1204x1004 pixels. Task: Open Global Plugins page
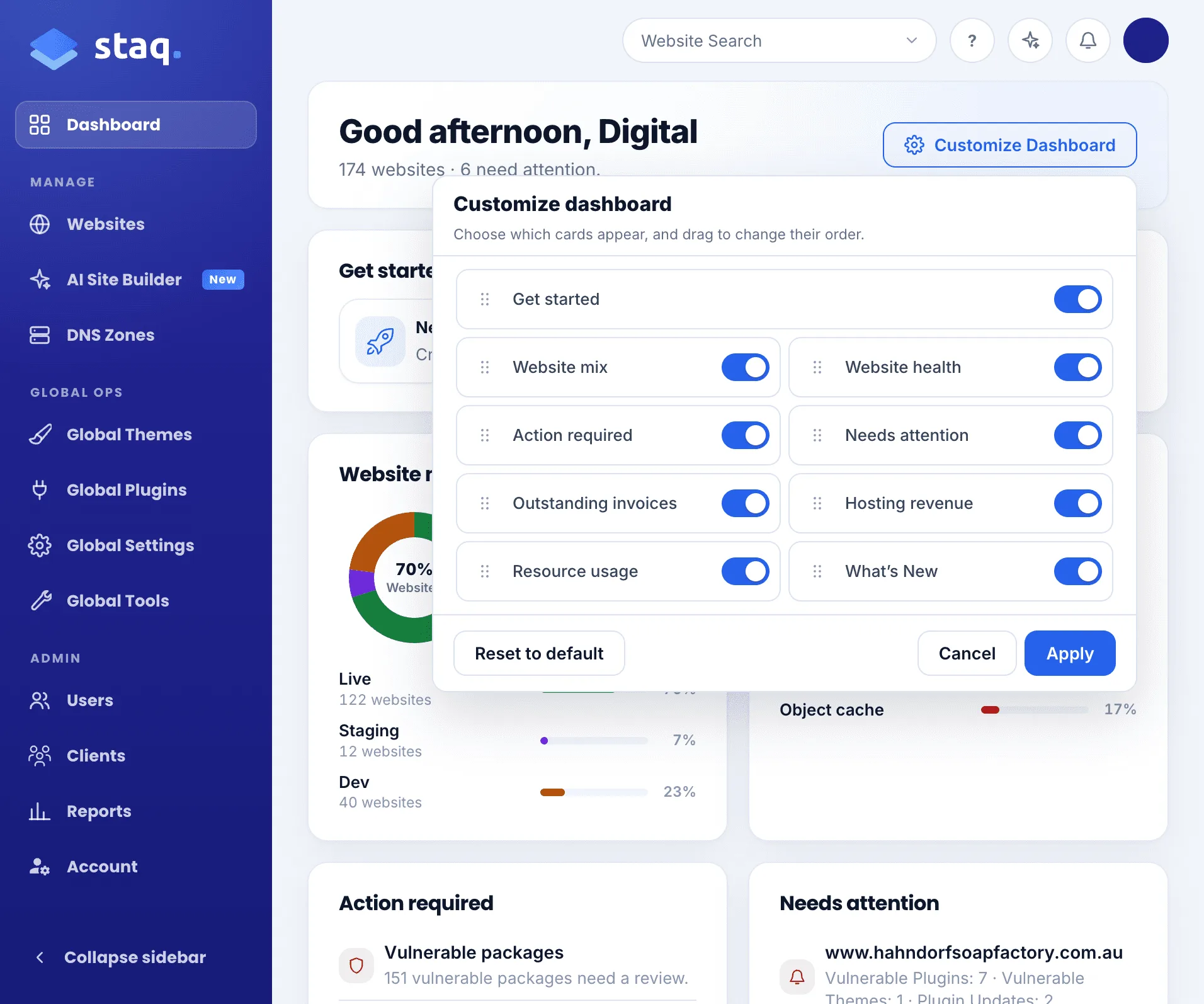tap(136, 490)
